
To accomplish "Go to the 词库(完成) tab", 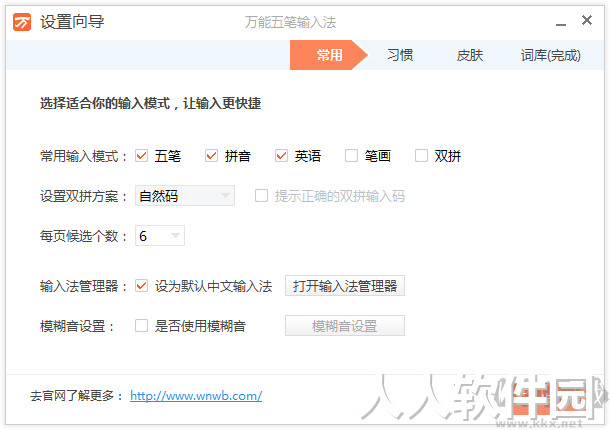I will click(x=550, y=55).
